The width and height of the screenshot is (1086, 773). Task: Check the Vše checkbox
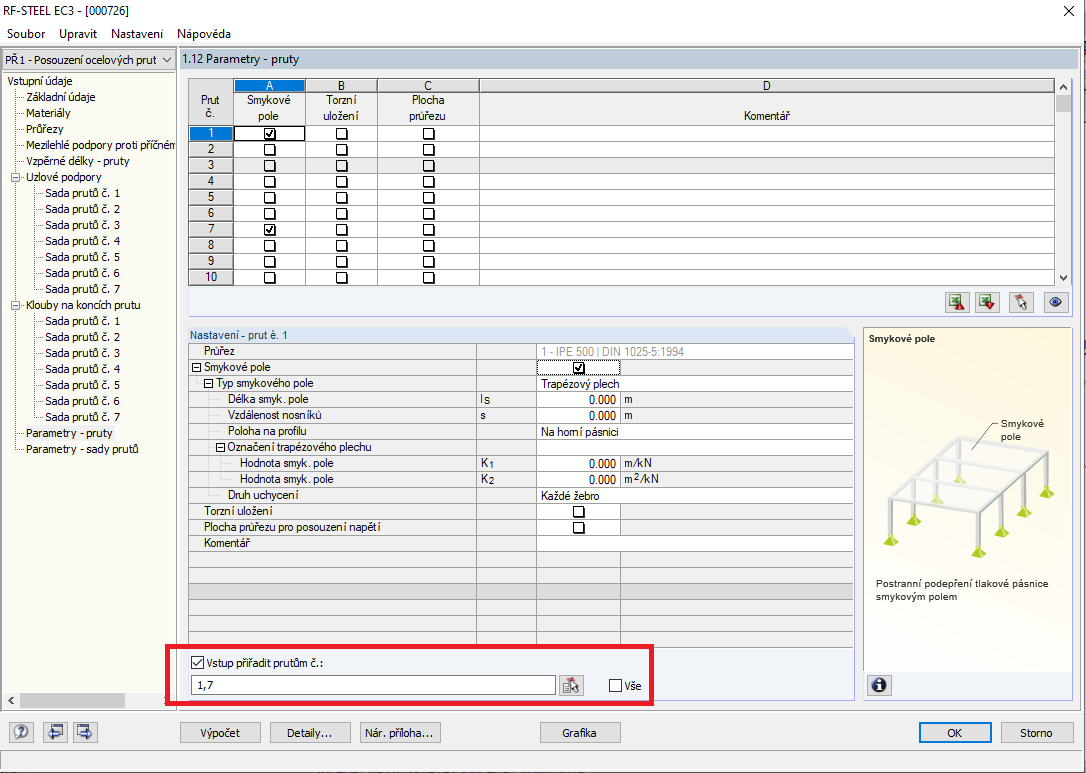[615, 686]
